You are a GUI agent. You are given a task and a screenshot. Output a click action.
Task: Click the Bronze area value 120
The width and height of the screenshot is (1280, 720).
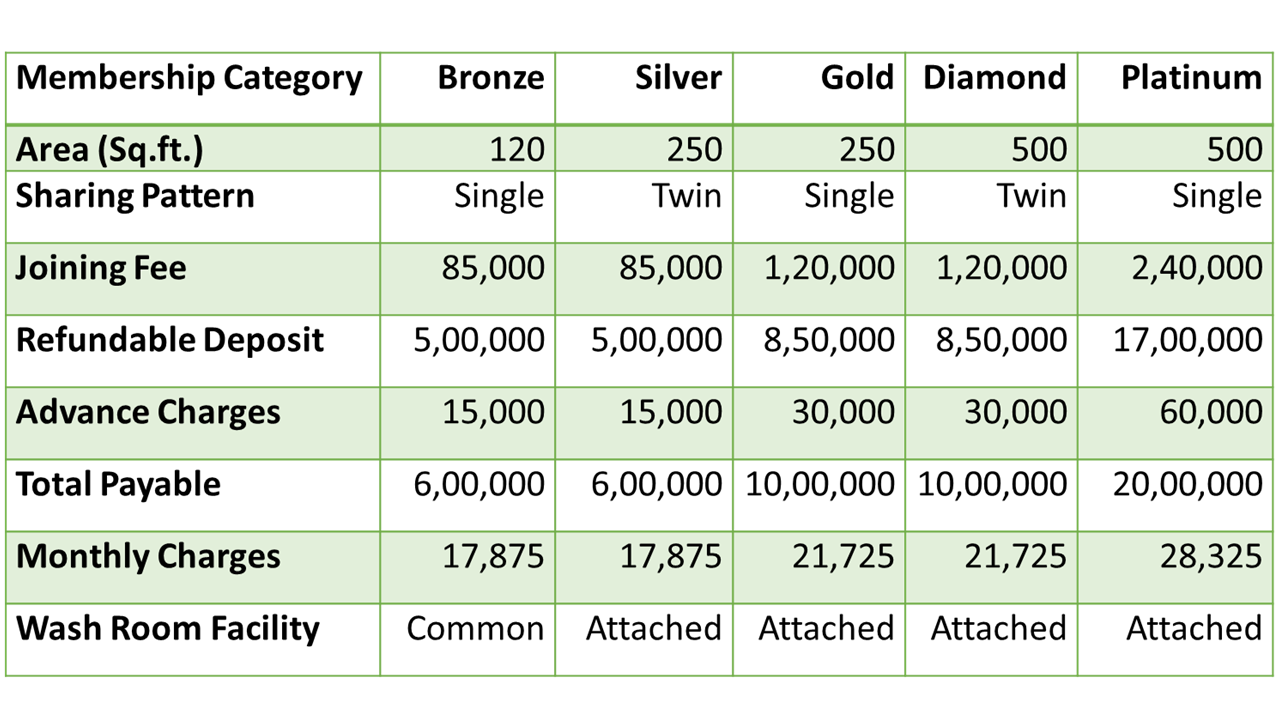pos(467,148)
